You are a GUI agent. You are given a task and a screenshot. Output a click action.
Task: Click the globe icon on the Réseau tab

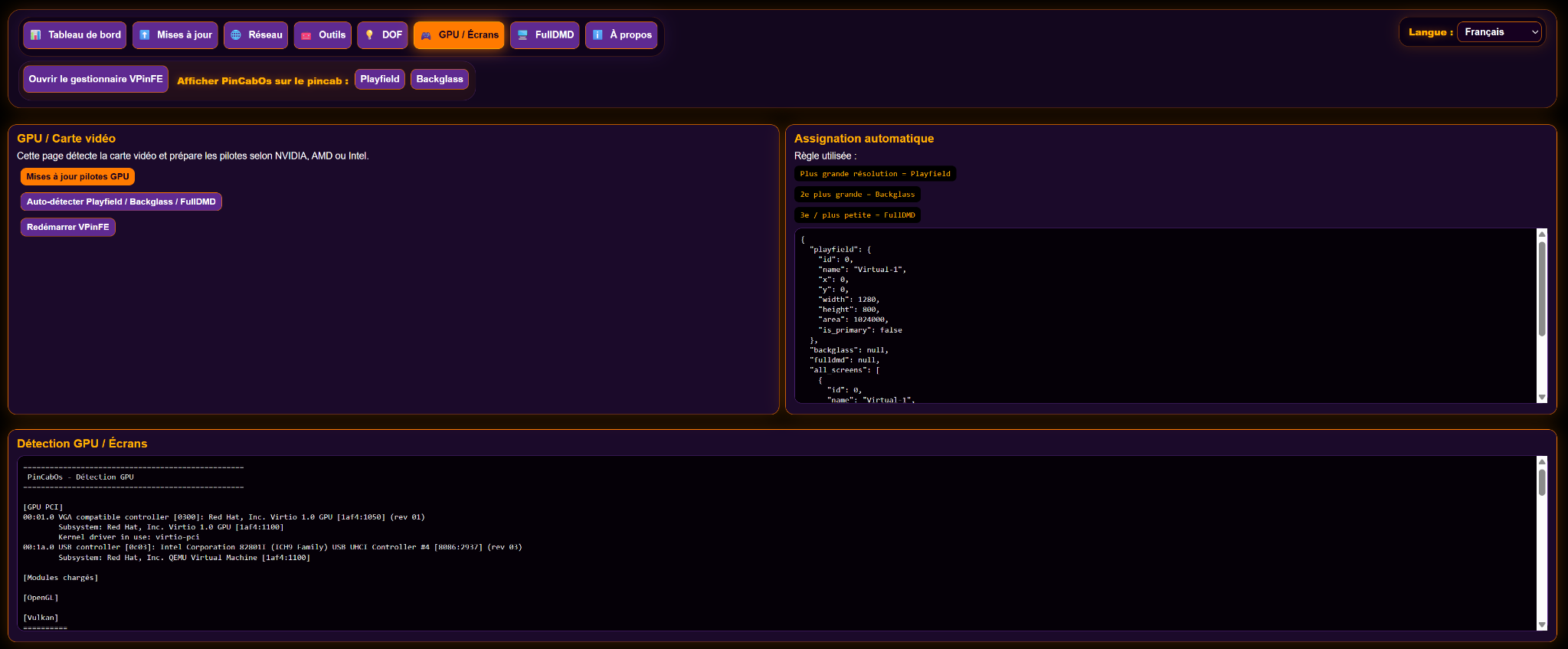click(x=236, y=35)
